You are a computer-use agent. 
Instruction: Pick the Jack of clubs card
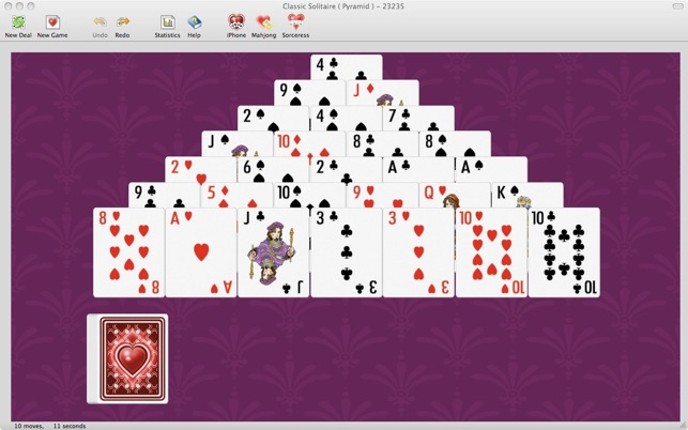click(274, 253)
